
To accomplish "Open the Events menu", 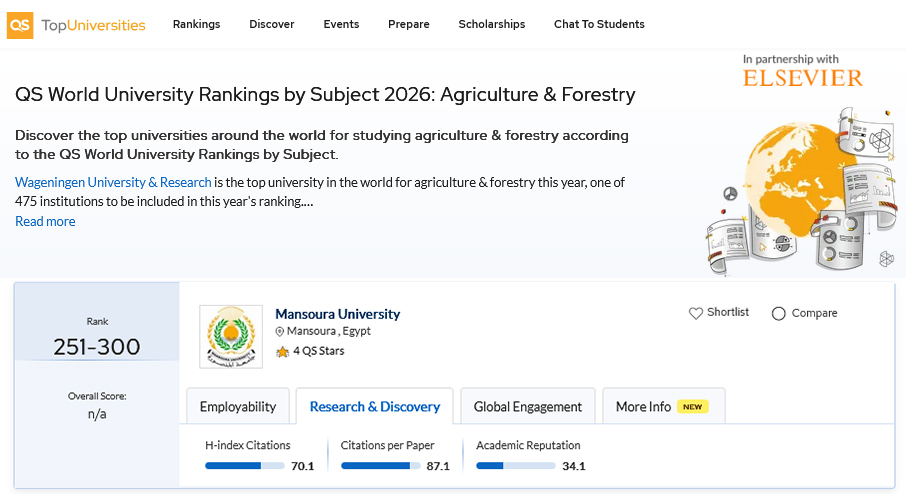I will (341, 24).
